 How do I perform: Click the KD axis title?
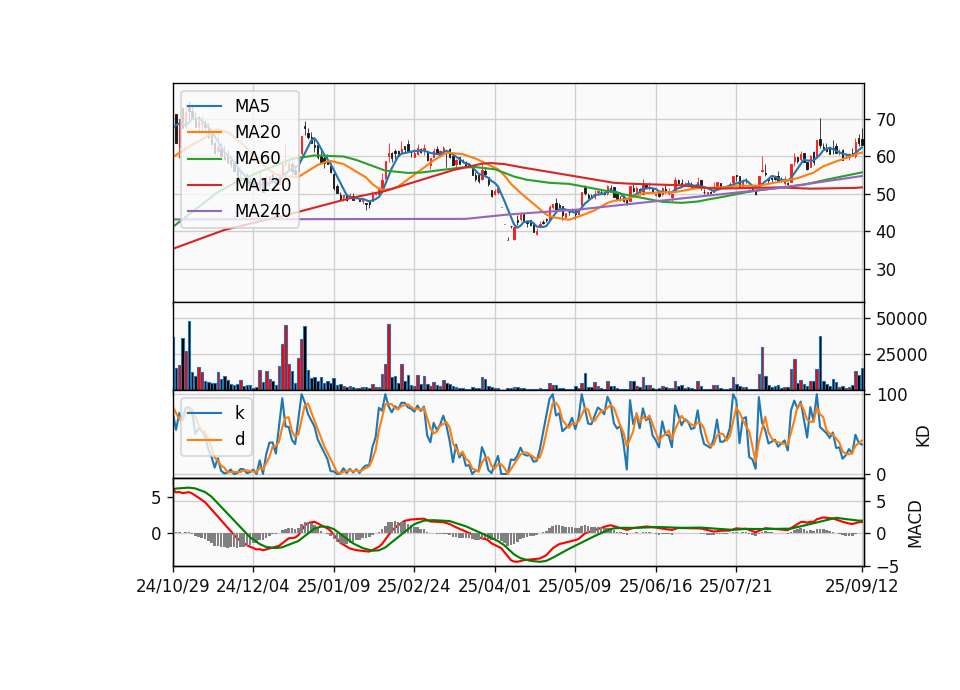923,437
